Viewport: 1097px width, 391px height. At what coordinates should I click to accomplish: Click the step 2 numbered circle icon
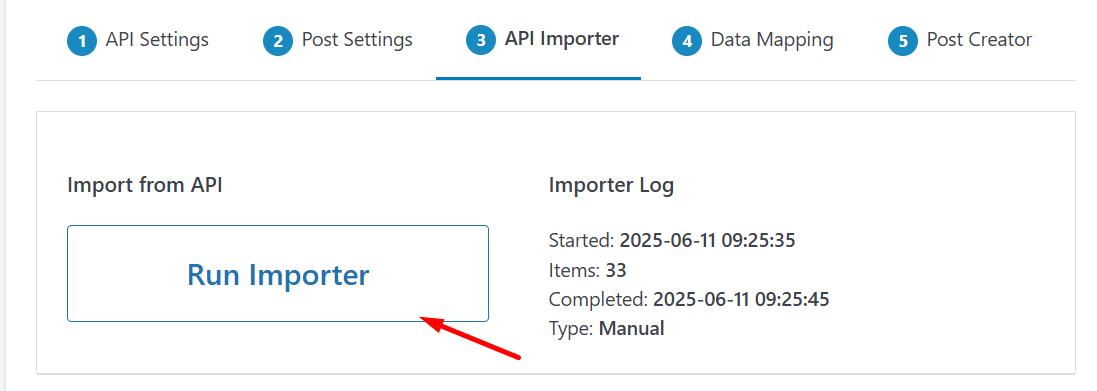pyautogui.click(x=278, y=41)
